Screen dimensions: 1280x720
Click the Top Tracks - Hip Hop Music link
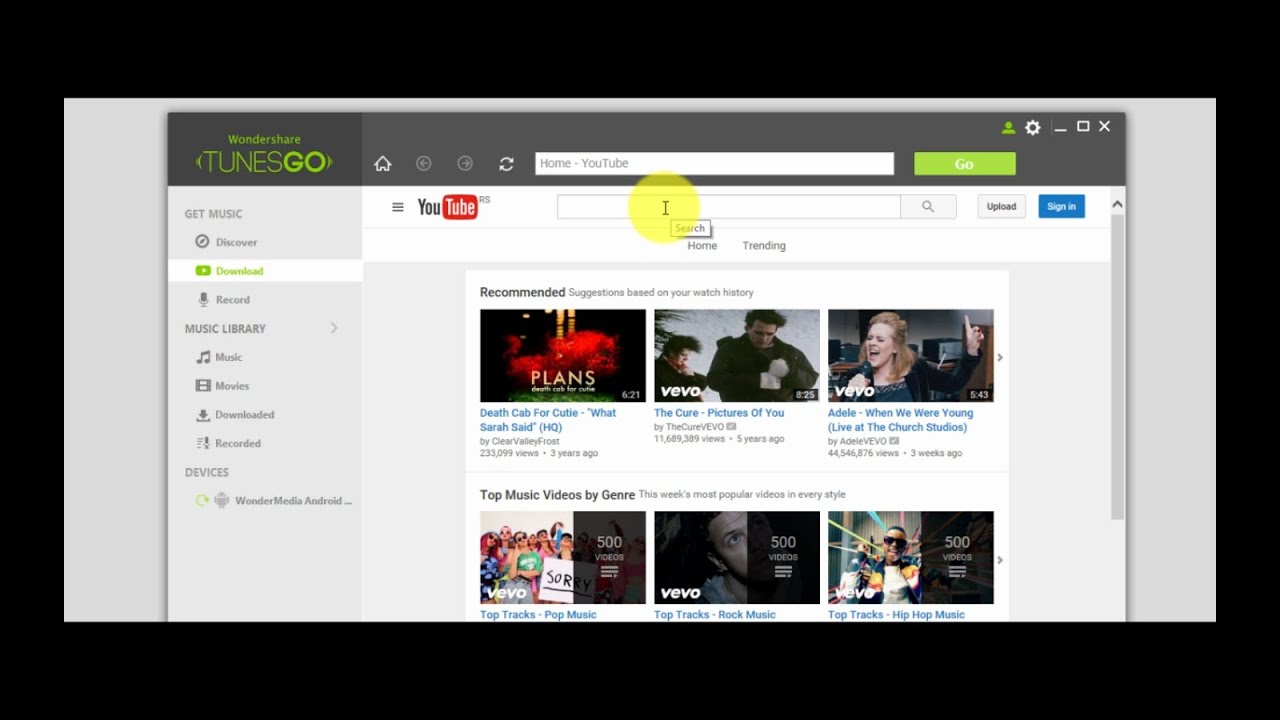(x=896, y=615)
